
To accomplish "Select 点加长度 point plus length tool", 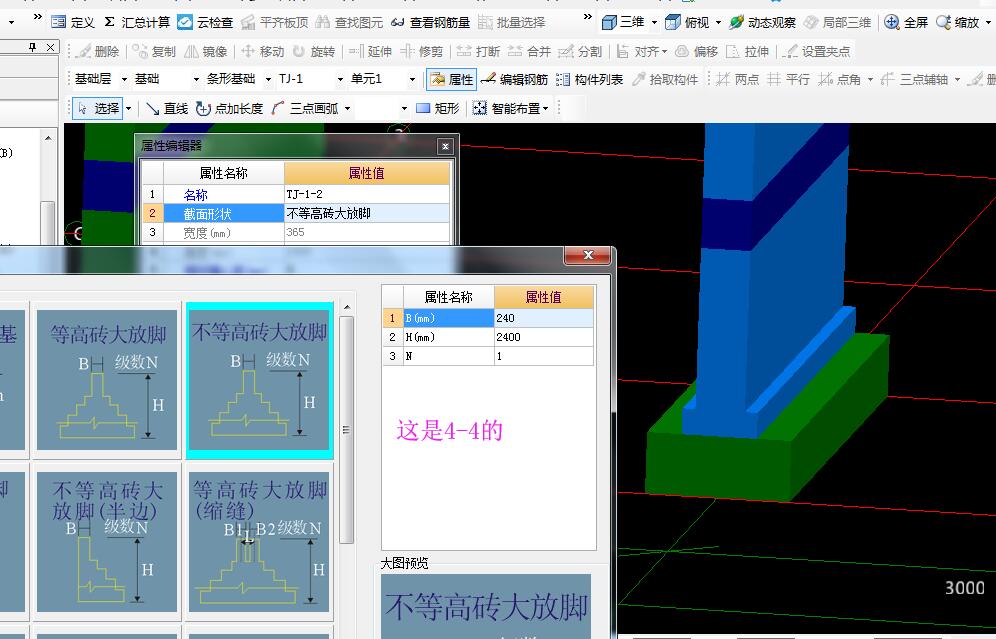I will point(229,109).
